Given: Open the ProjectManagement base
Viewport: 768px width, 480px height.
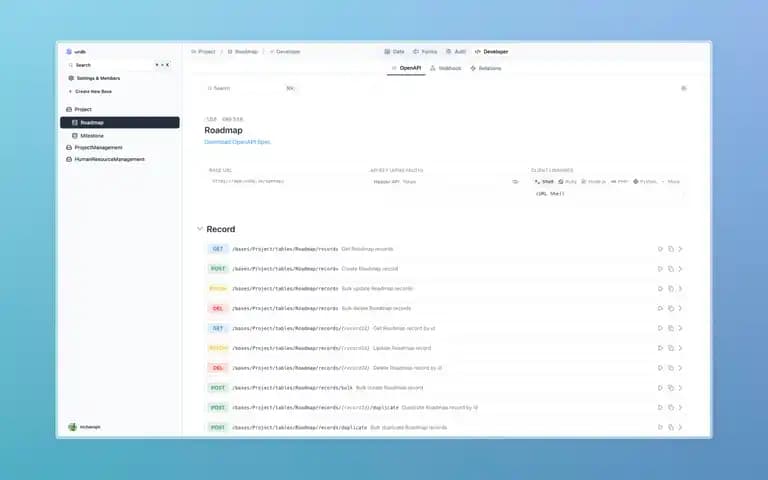Looking at the screenshot, I should point(94,147).
